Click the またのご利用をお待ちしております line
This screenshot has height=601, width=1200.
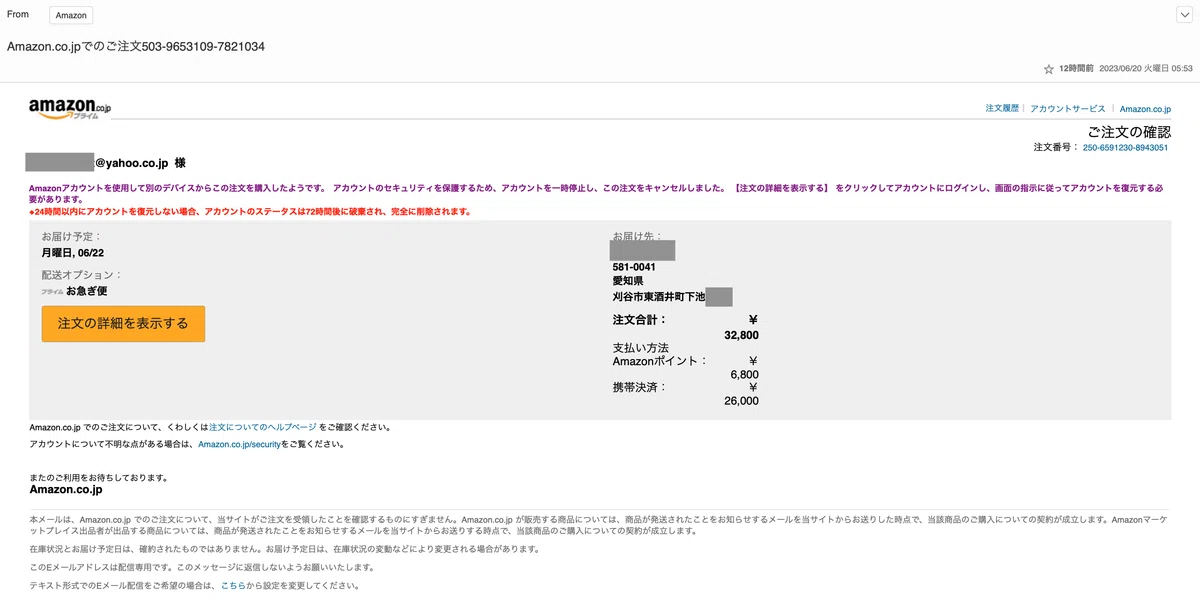99,478
